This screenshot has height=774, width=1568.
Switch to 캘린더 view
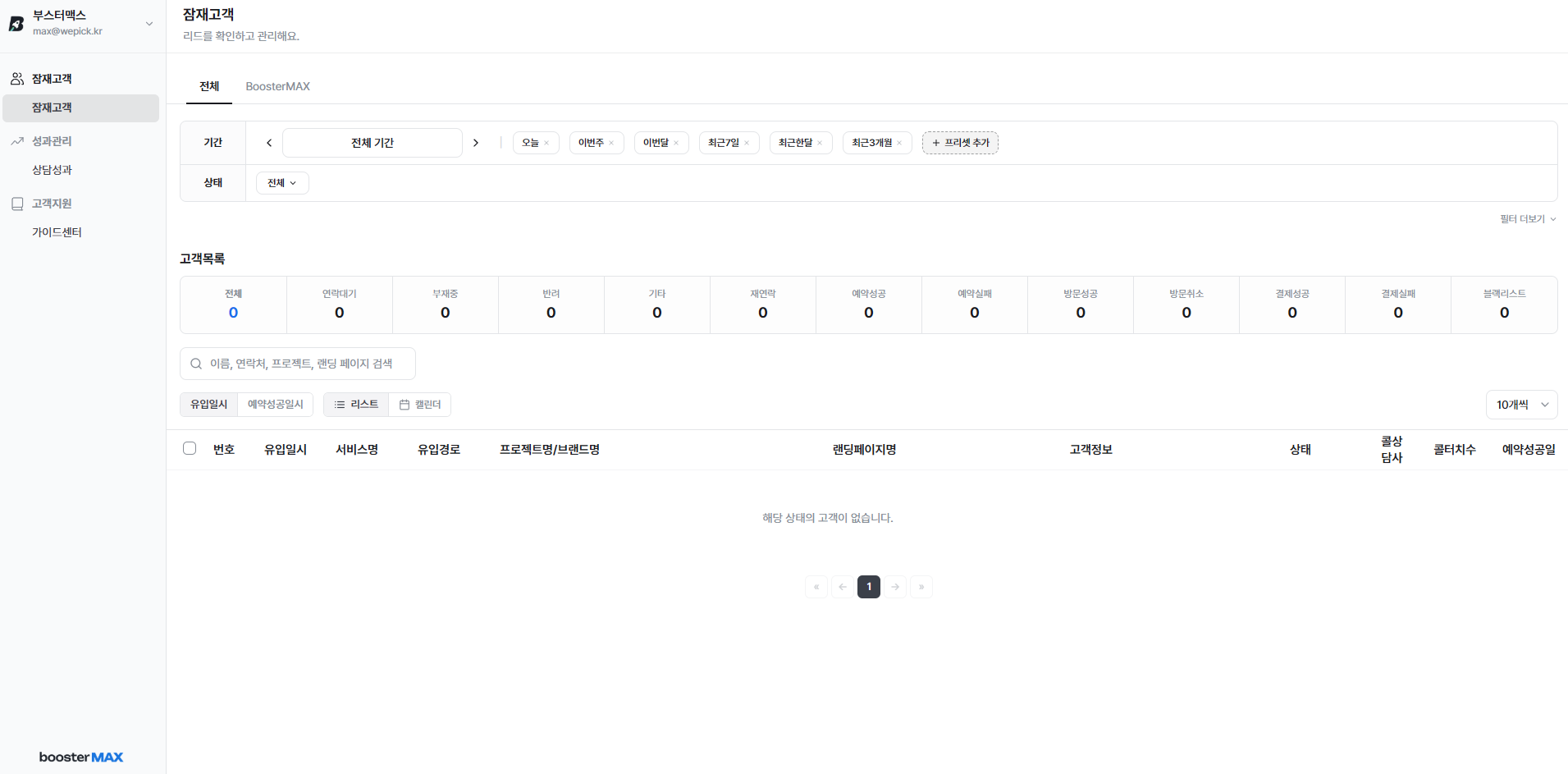[420, 405]
